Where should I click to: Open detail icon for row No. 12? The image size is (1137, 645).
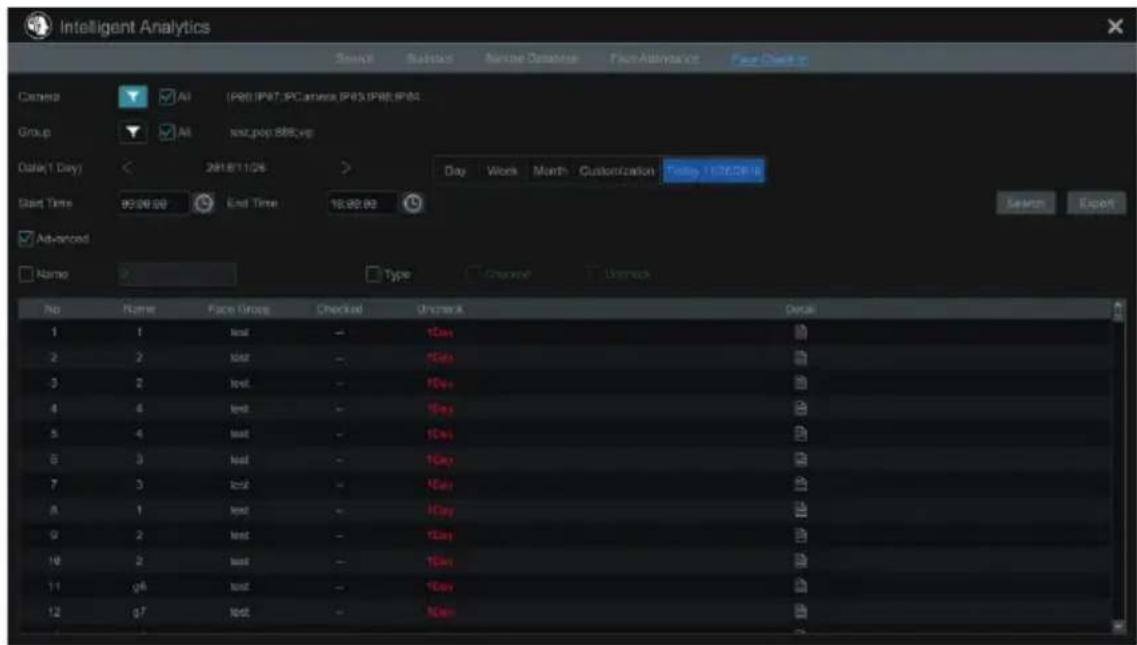pos(800,612)
